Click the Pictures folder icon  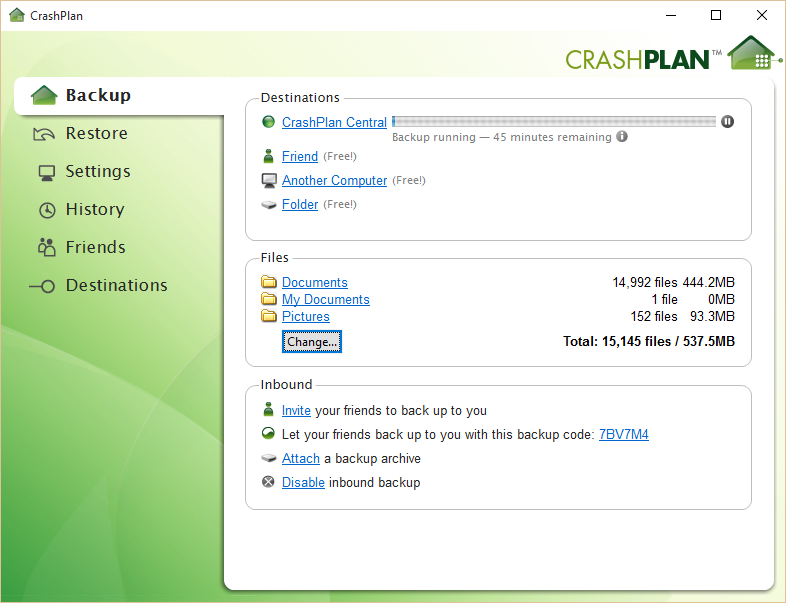point(269,316)
